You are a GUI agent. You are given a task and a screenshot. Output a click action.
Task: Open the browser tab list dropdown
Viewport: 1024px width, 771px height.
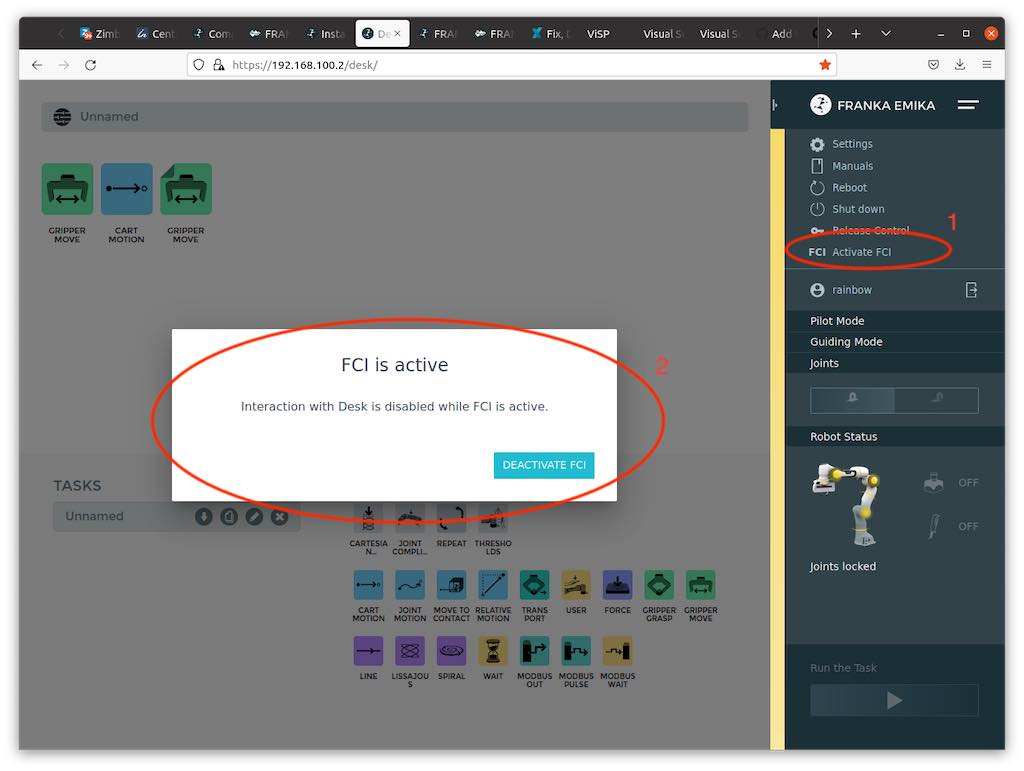[x=886, y=34]
